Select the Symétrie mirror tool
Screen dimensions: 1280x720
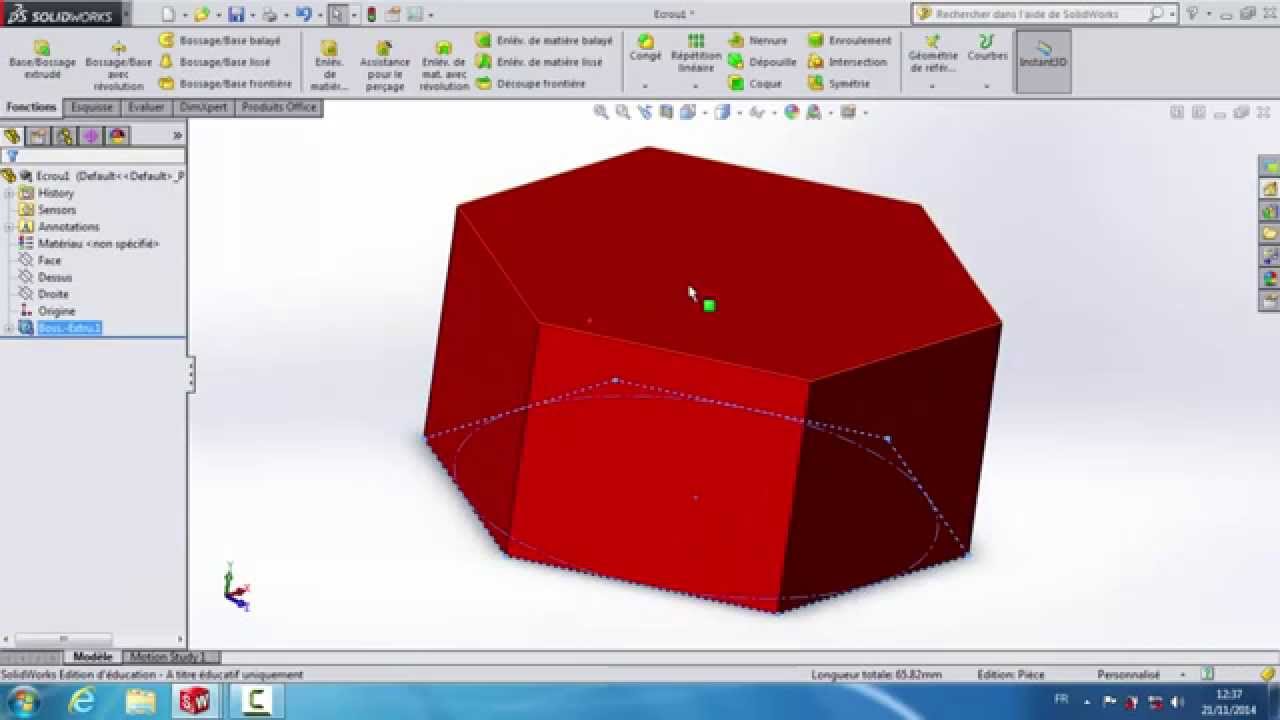(839, 84)
